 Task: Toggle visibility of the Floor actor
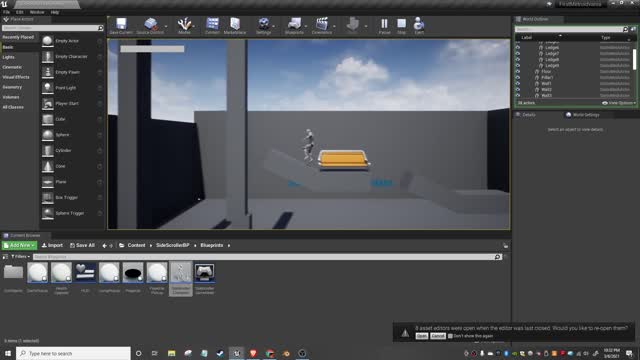point(518,71)
